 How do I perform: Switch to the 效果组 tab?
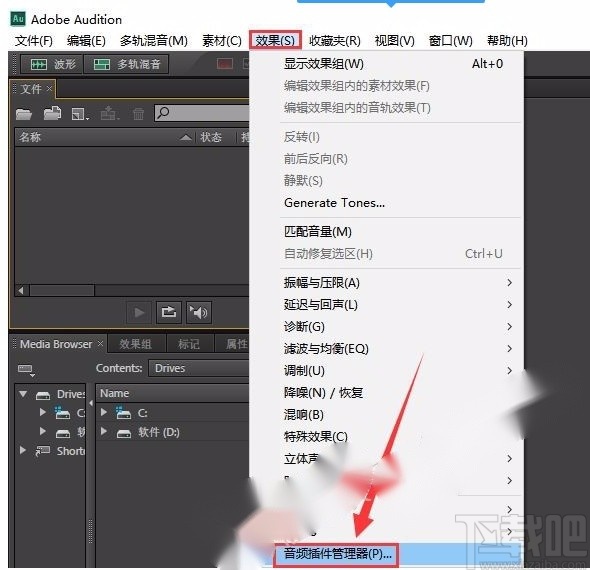(x=135, y=344)
